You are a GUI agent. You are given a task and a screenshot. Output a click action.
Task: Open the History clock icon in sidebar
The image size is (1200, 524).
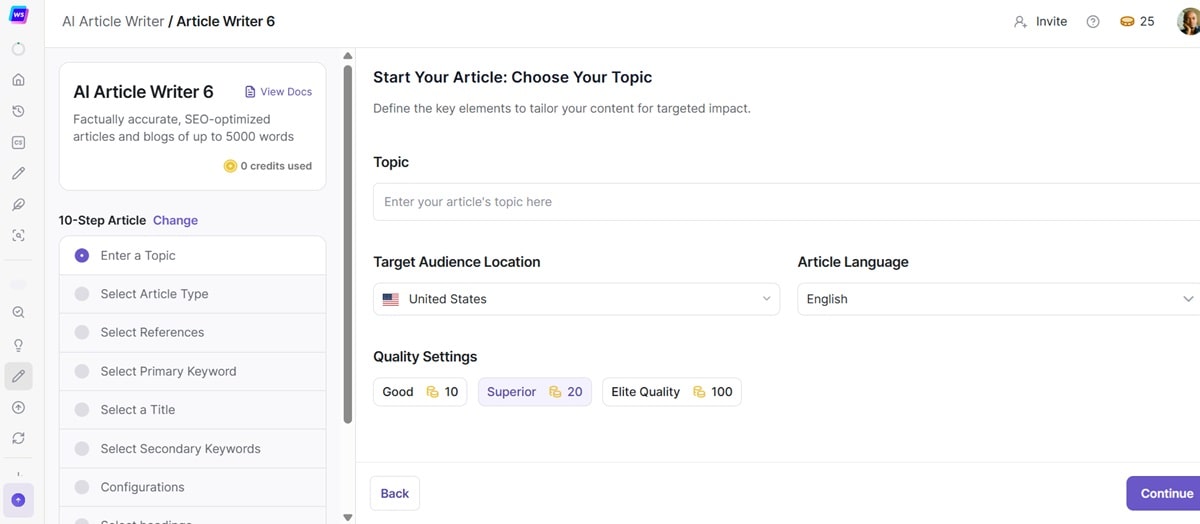point(18,111)
